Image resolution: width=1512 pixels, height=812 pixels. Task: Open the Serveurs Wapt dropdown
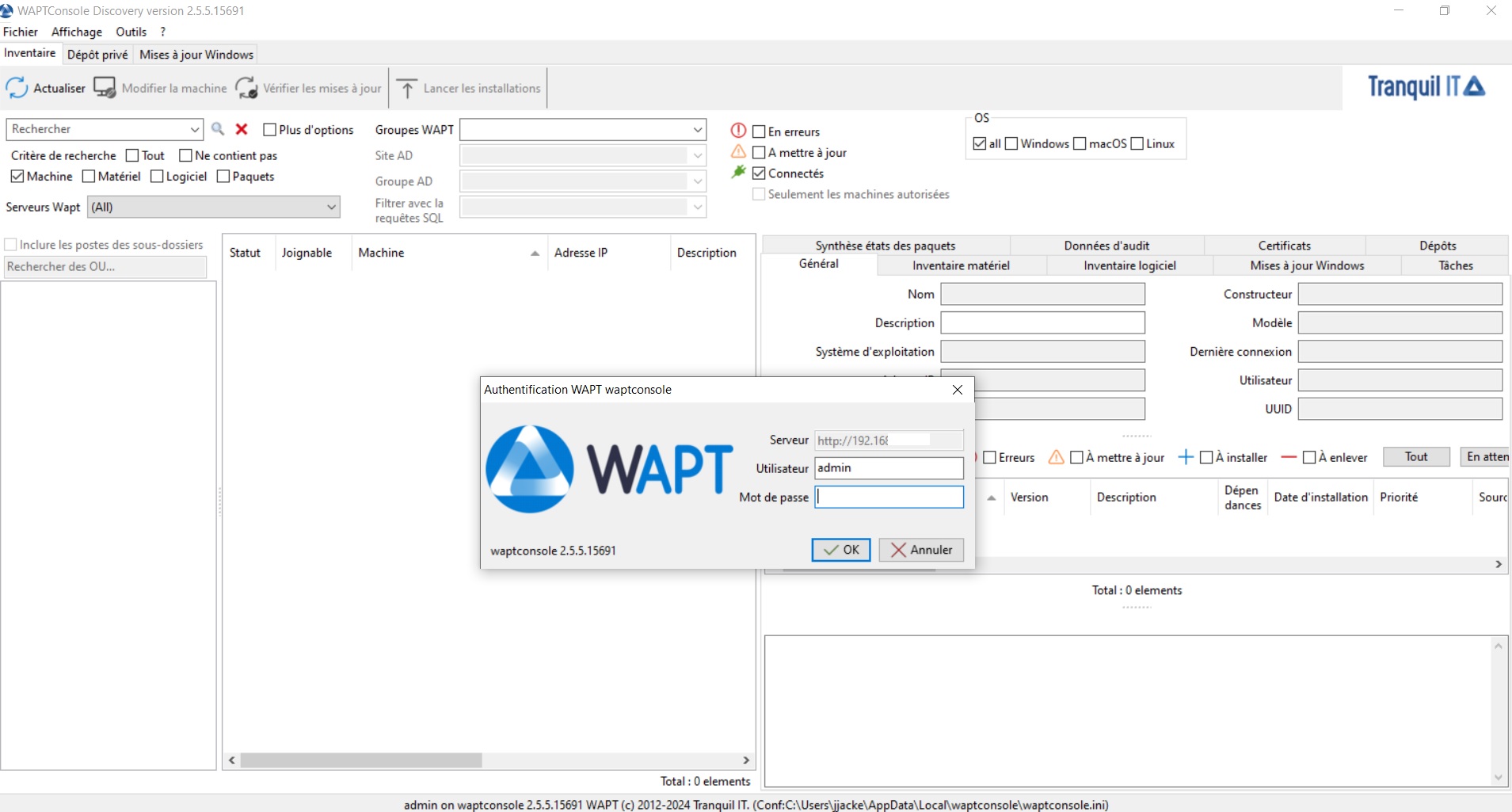pos(331,208)
